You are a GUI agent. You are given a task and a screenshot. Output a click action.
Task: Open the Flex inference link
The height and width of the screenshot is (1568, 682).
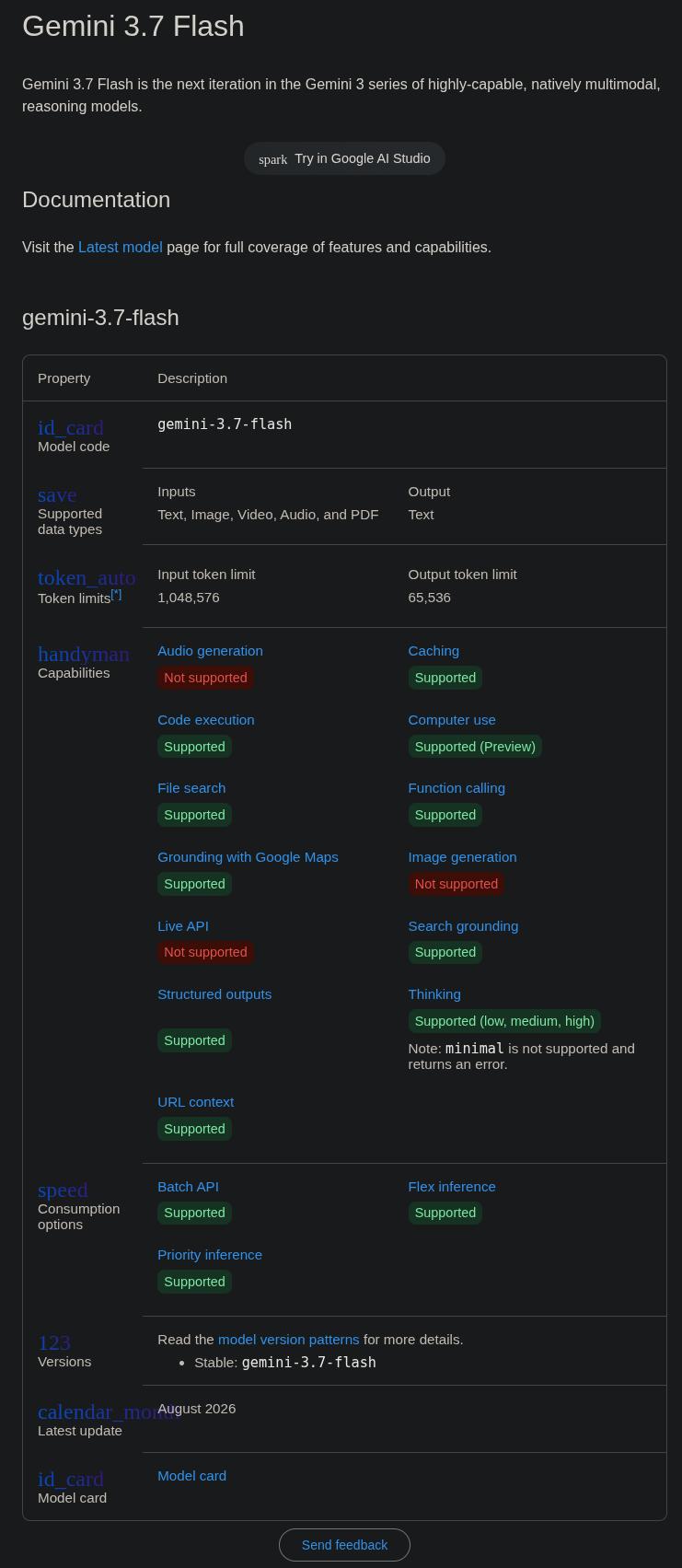tap(452, 1187)
